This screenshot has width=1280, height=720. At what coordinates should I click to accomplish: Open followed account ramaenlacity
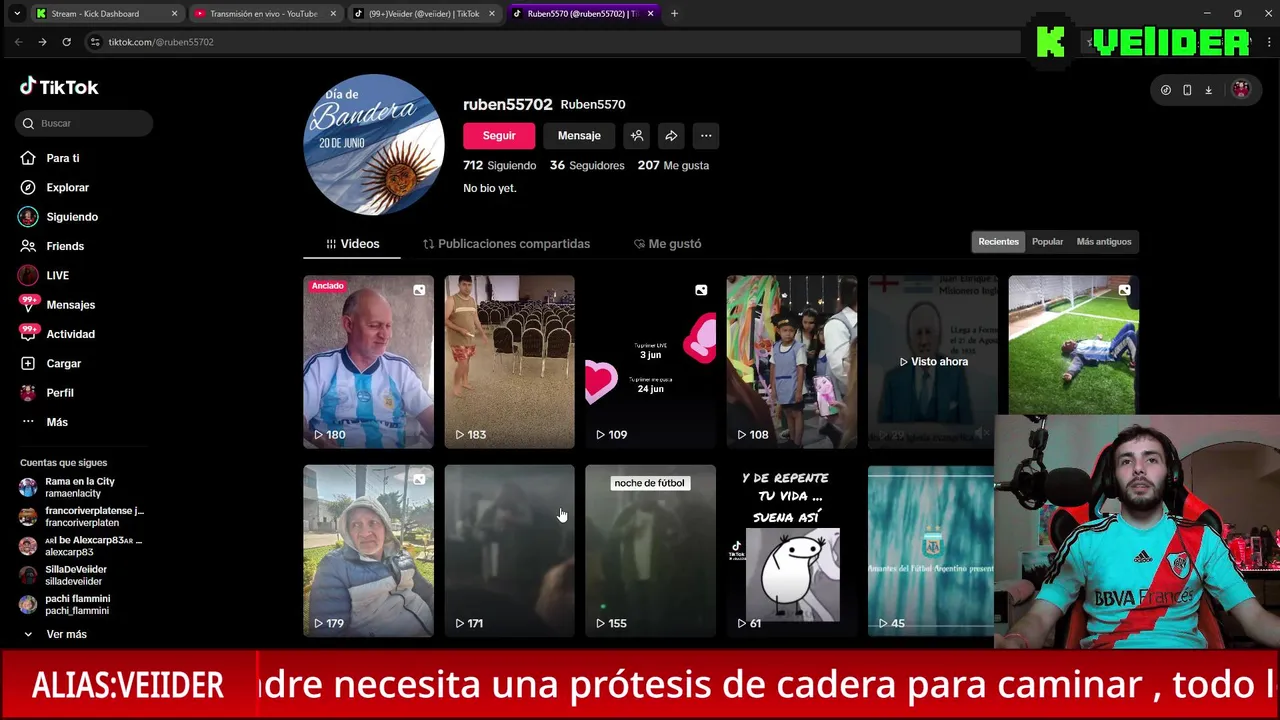(x=80, y=487)
